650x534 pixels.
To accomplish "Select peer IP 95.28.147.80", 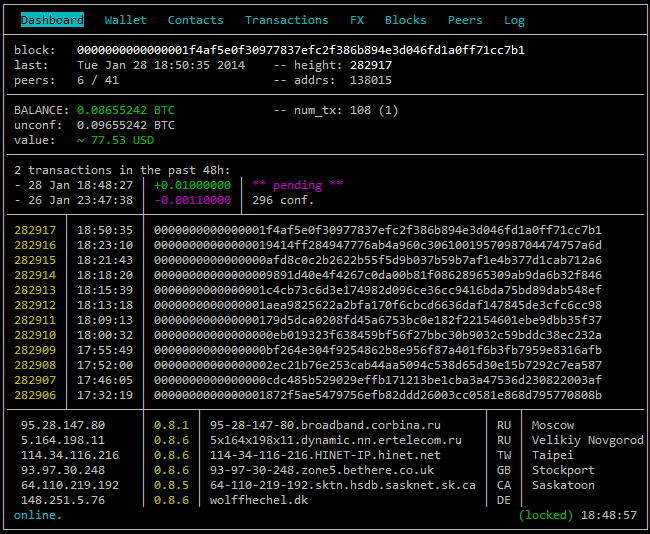I will [63, 425].
